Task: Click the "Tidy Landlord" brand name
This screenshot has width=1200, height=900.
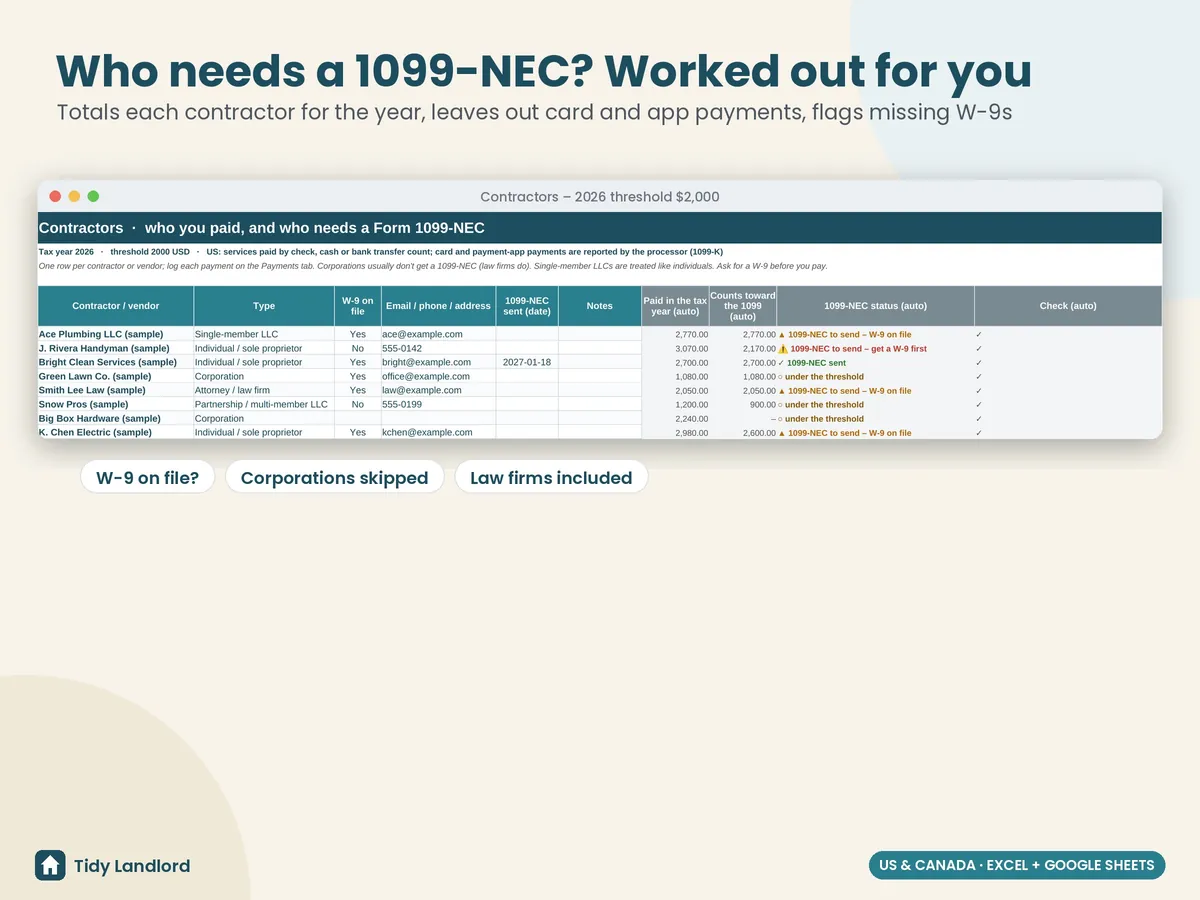Action: pos(132,866)
